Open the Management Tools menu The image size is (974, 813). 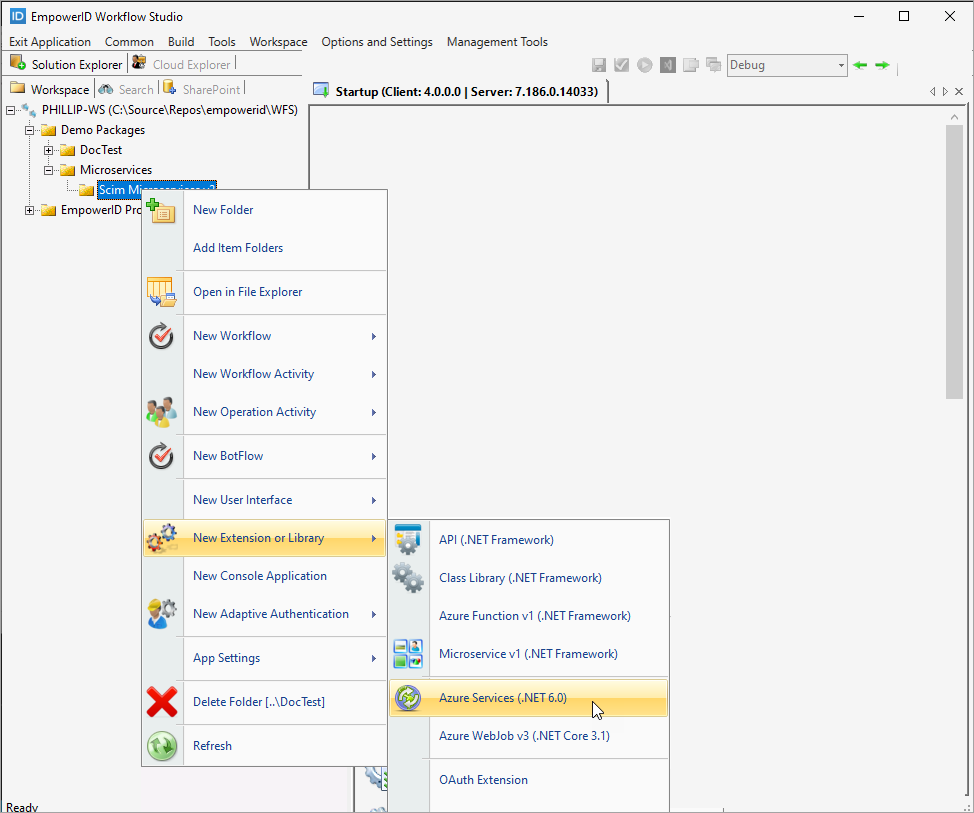pos(497,42)
